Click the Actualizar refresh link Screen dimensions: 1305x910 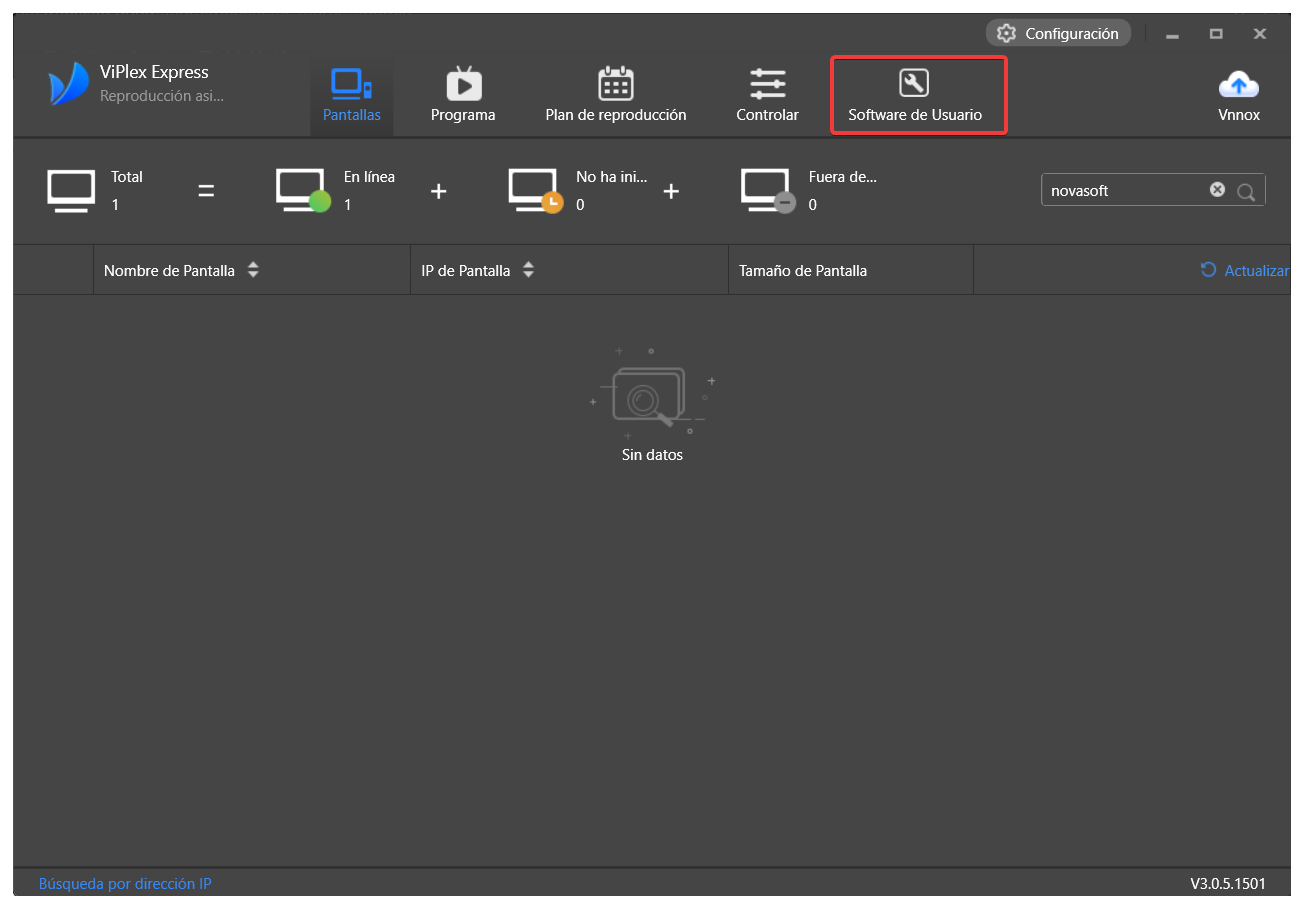click(x=1245, y=270)
